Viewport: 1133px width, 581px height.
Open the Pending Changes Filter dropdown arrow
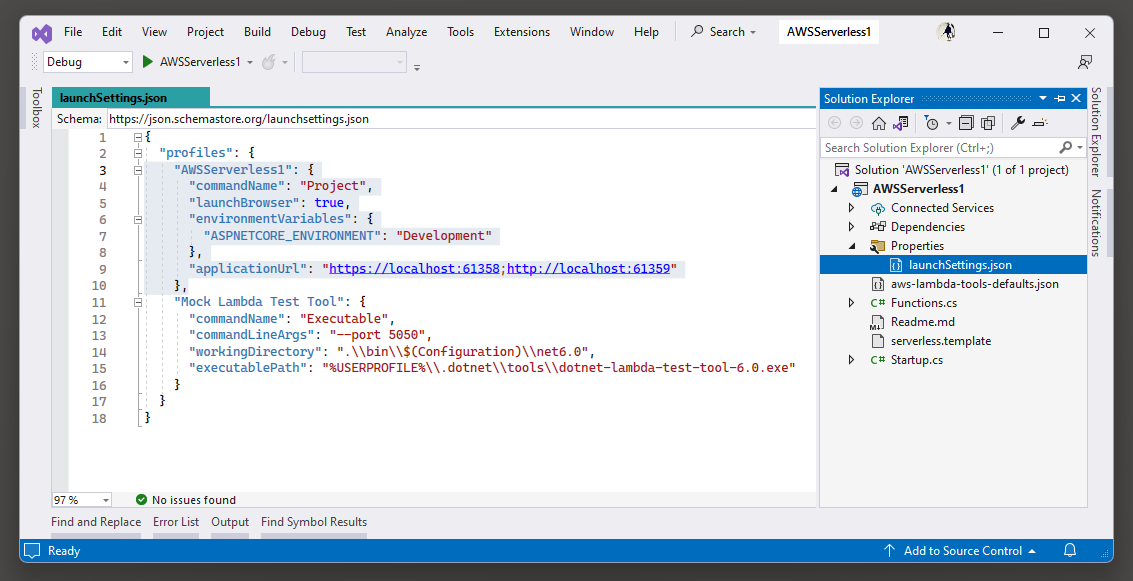[x=949, y=124]
